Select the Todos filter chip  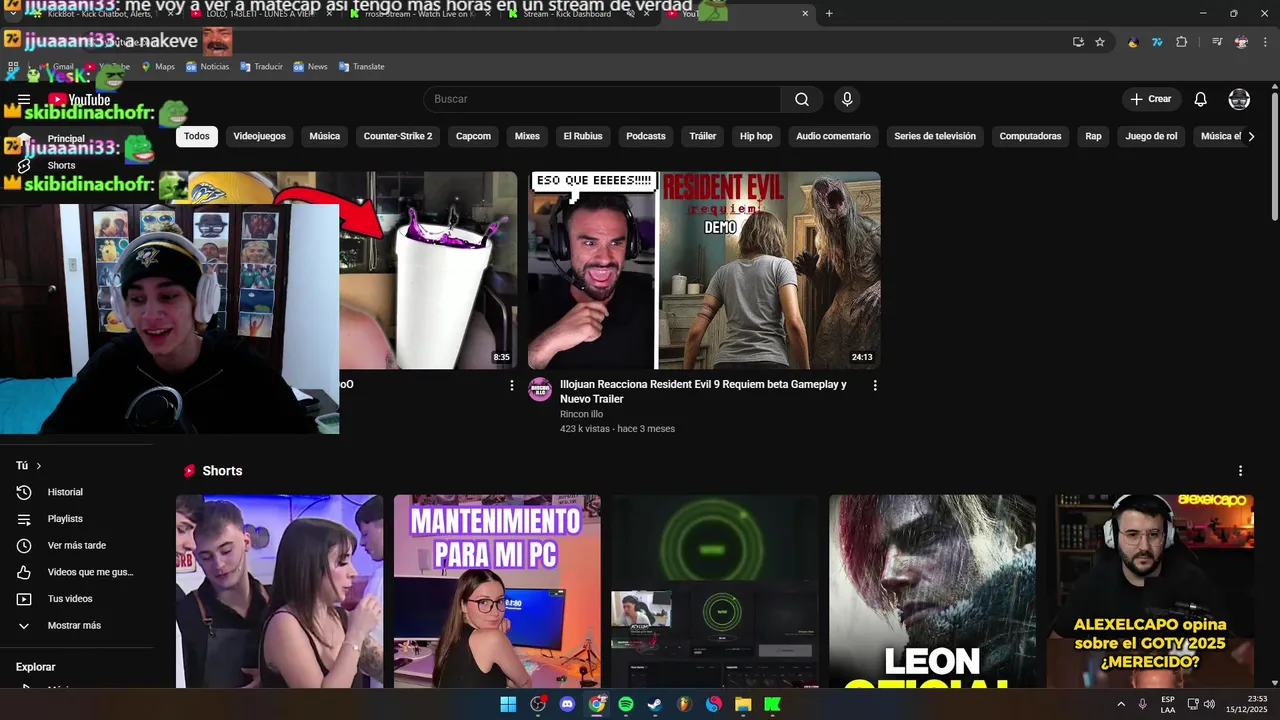pos(197,136)
